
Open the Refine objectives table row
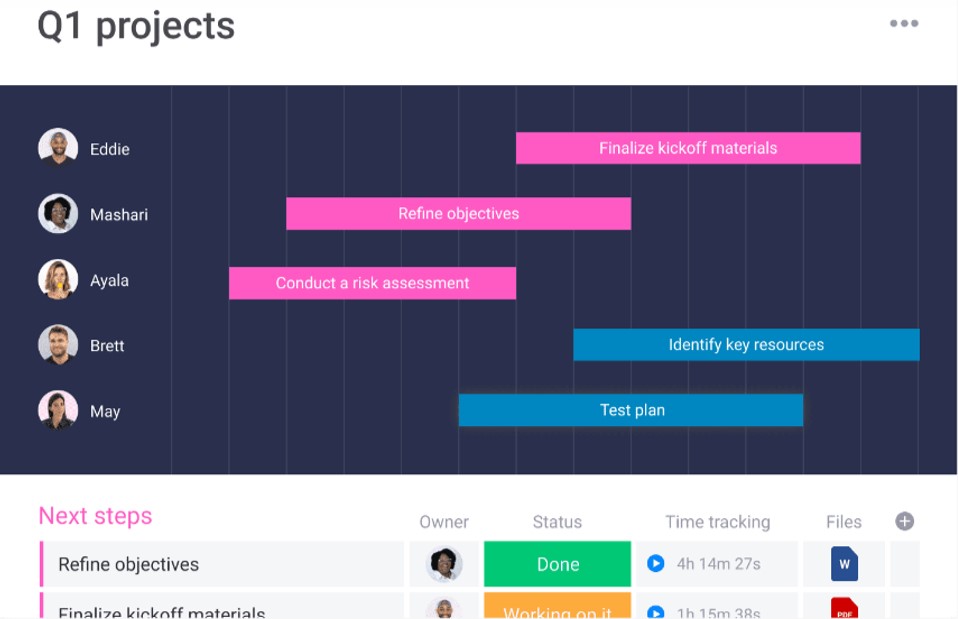129,564
